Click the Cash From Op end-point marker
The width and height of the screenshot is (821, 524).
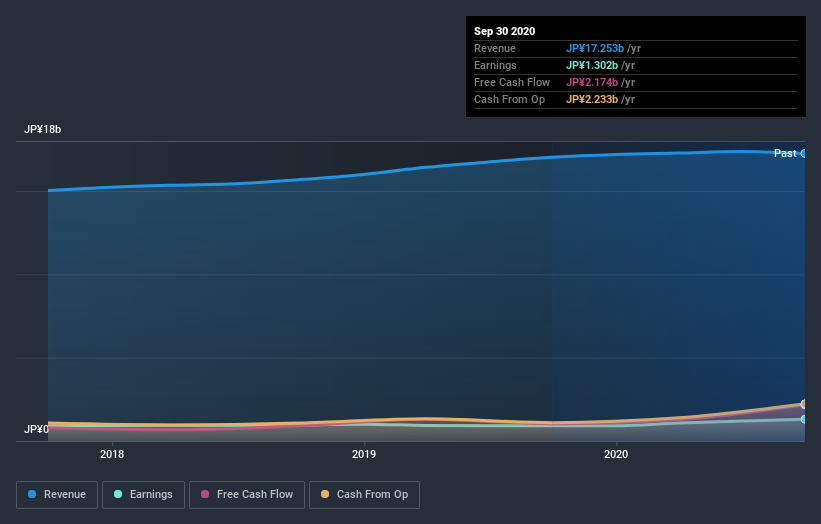coord(803,404)
